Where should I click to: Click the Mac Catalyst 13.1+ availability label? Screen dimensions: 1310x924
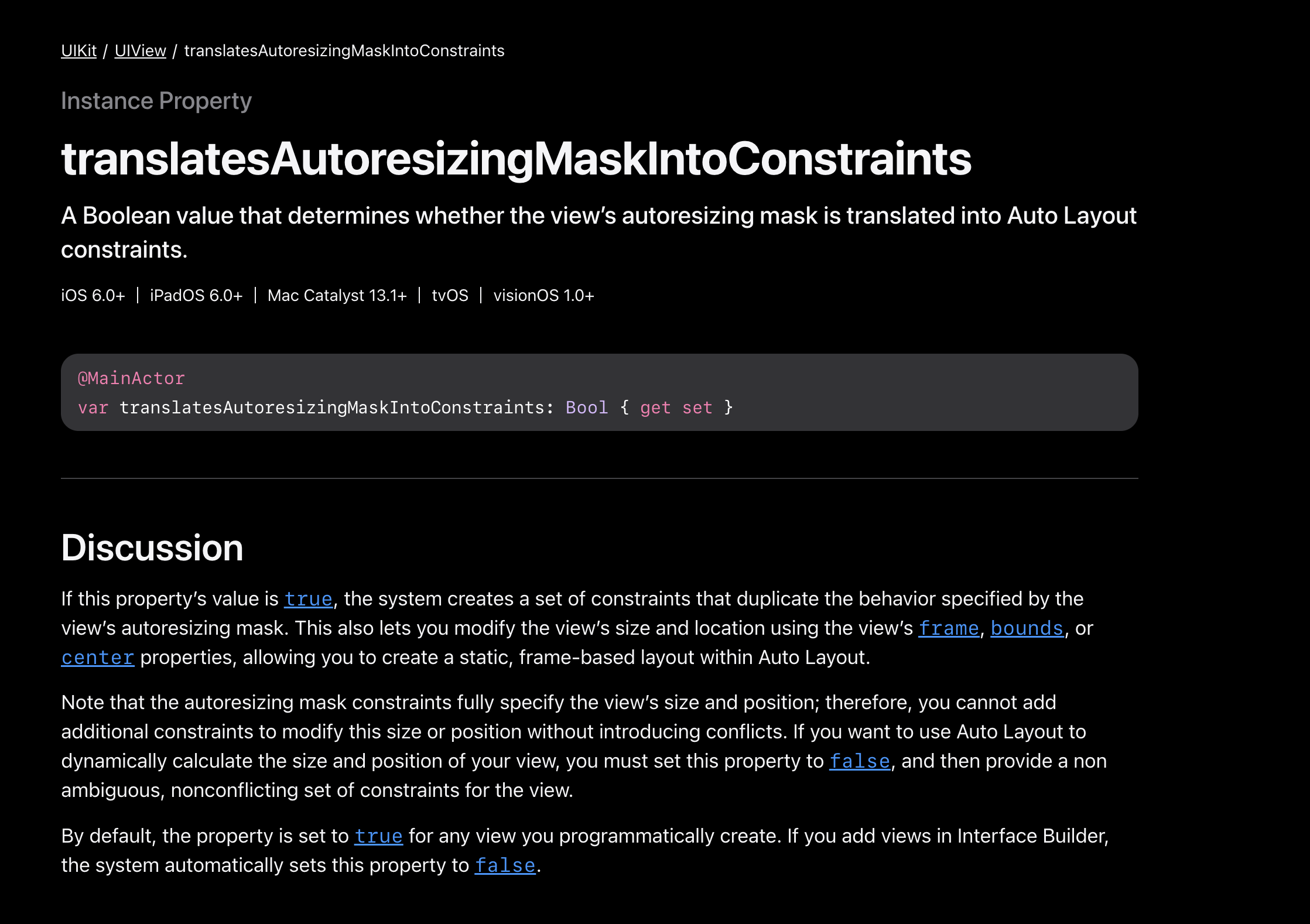pos(337,296)
